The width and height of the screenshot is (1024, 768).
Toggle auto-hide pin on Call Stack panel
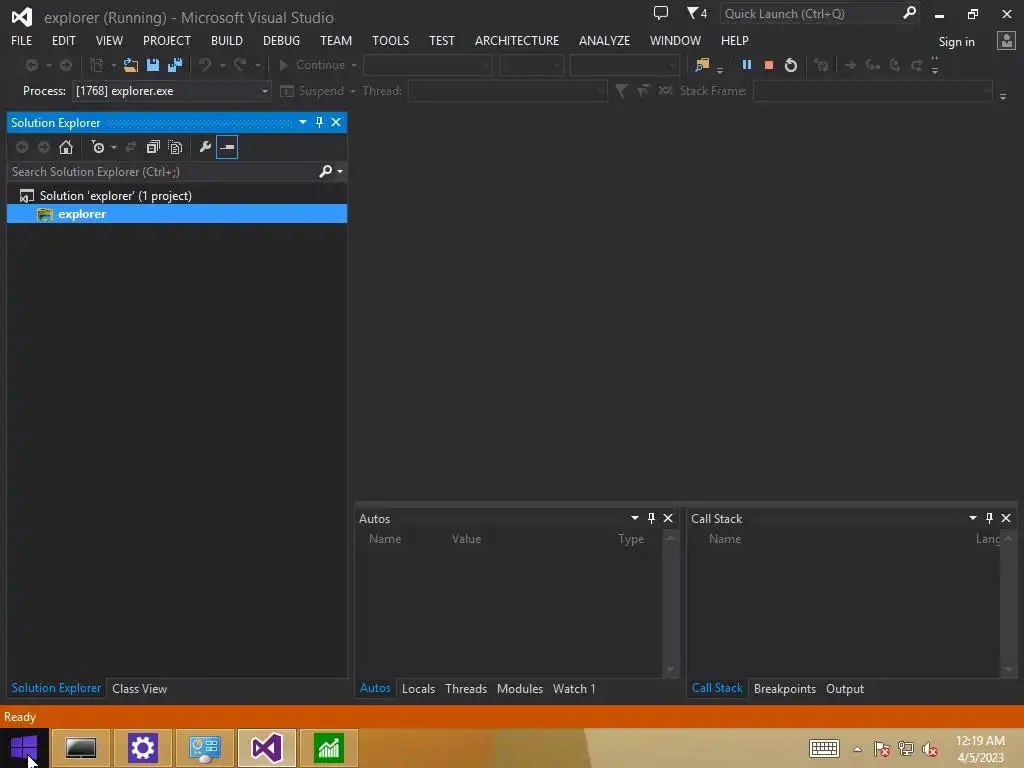pyautogui.click(x=989, y=518)
